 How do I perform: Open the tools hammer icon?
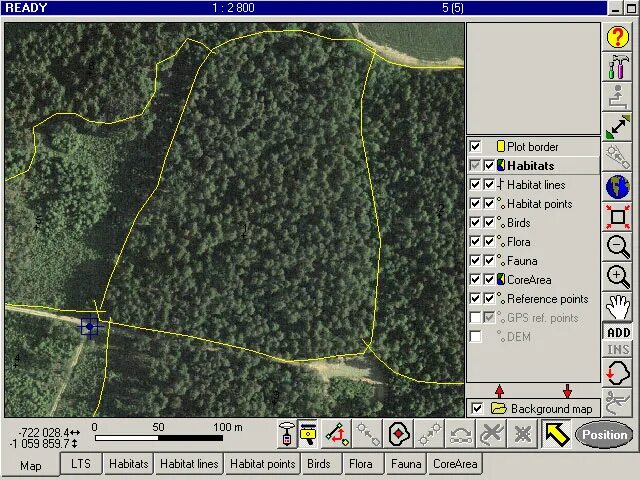[618, 67]
